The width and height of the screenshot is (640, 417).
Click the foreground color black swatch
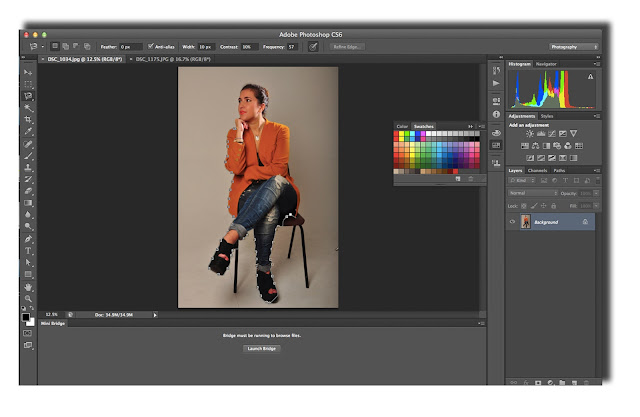coord(26,317)
